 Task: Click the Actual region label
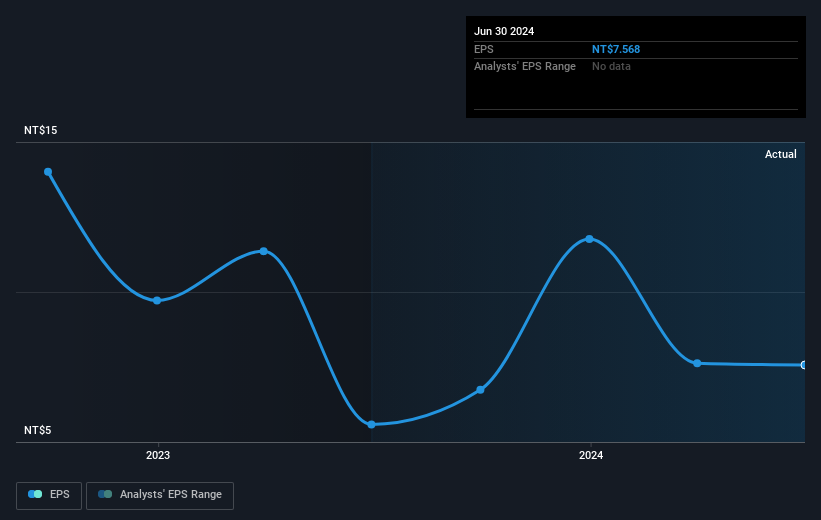pyautogui.click(x=781, y=154)
